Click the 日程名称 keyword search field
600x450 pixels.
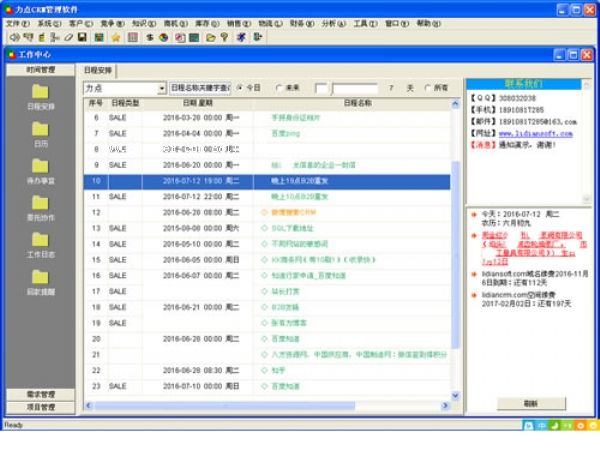(x=202, y=88)
